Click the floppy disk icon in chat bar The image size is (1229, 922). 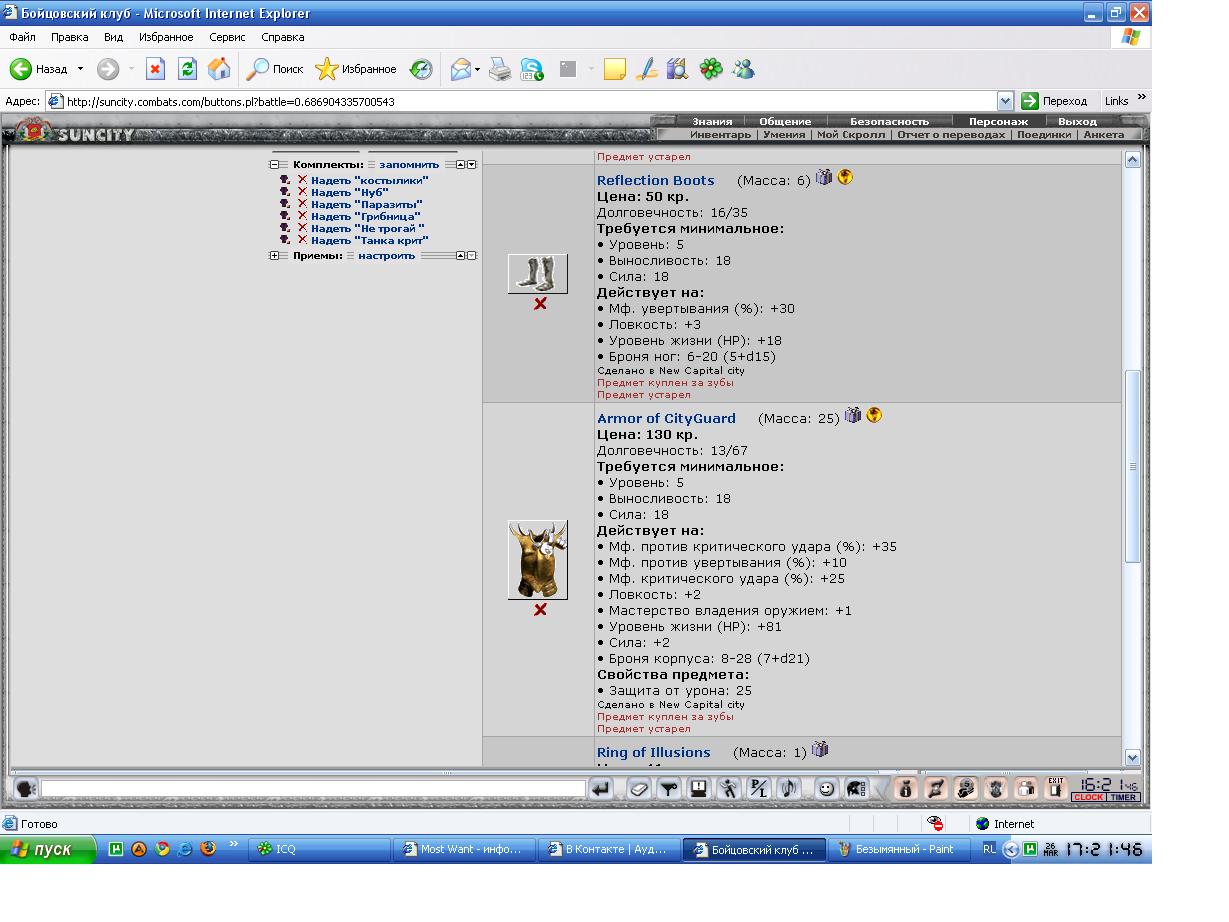point(699,789)
